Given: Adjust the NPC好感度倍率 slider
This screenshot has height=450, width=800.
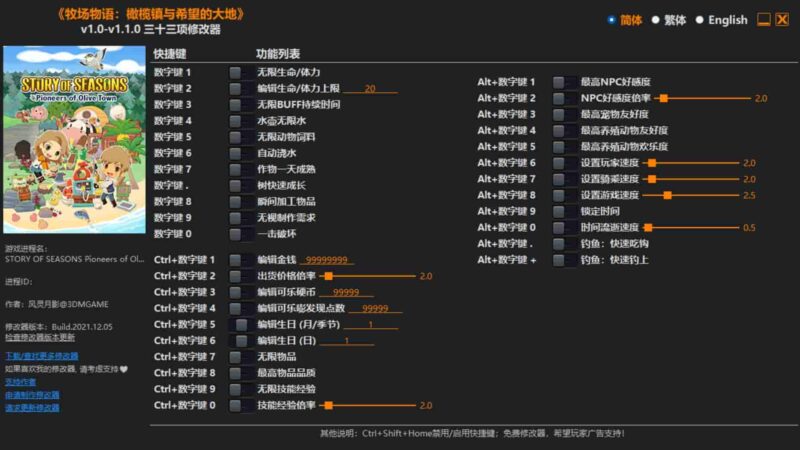Looking at the screenshot, I should click(703, 98).
